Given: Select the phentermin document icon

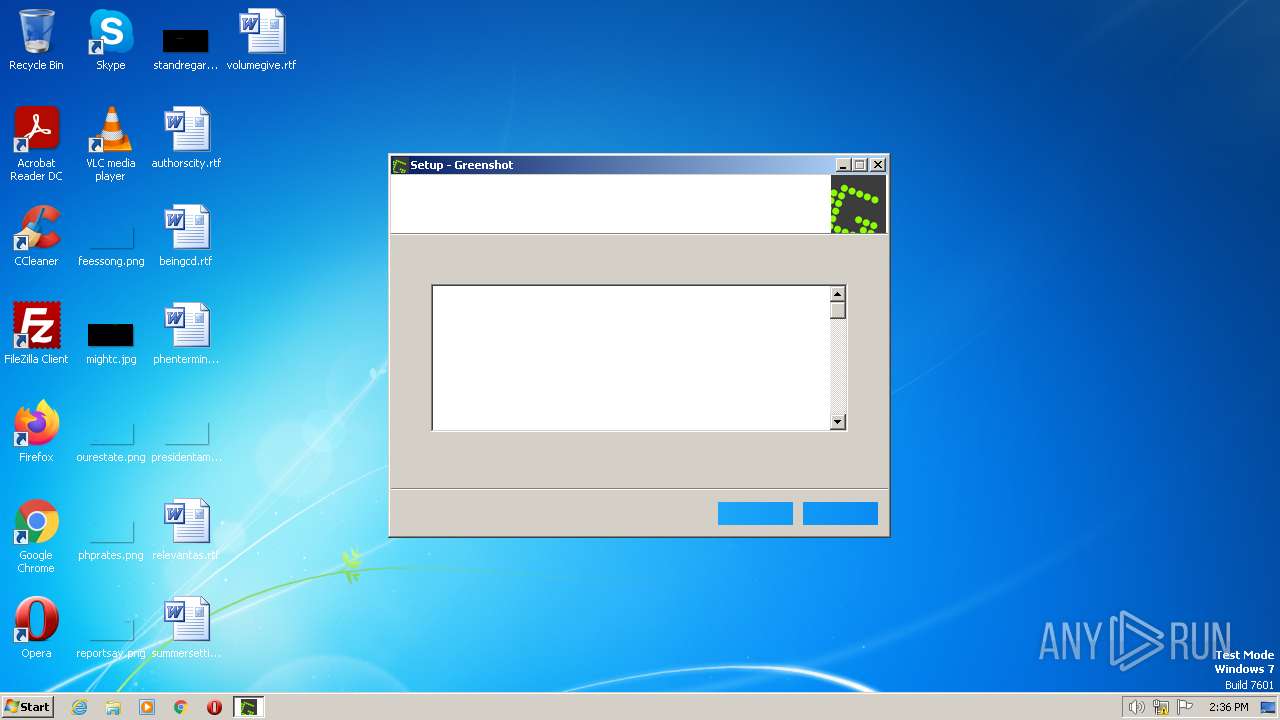Looking at the screenshot, I should (x=186, y=334).
